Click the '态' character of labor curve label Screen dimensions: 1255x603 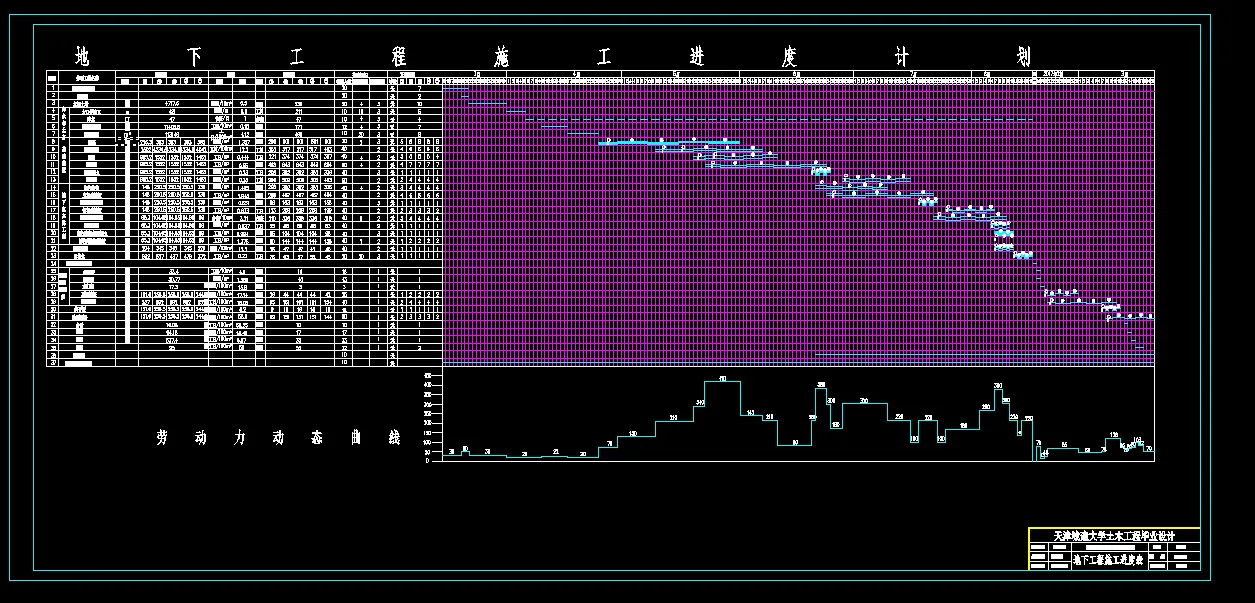316,438
